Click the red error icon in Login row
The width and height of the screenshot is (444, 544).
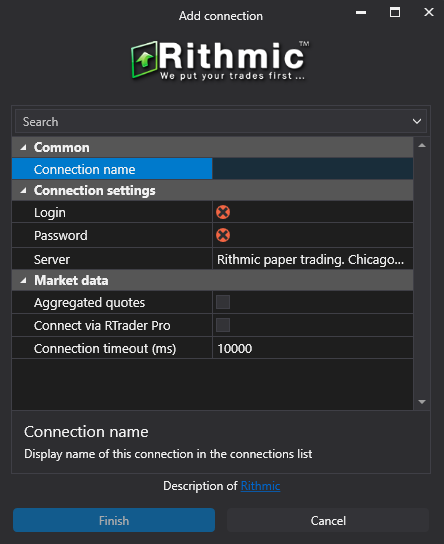[x=223, y=212]
